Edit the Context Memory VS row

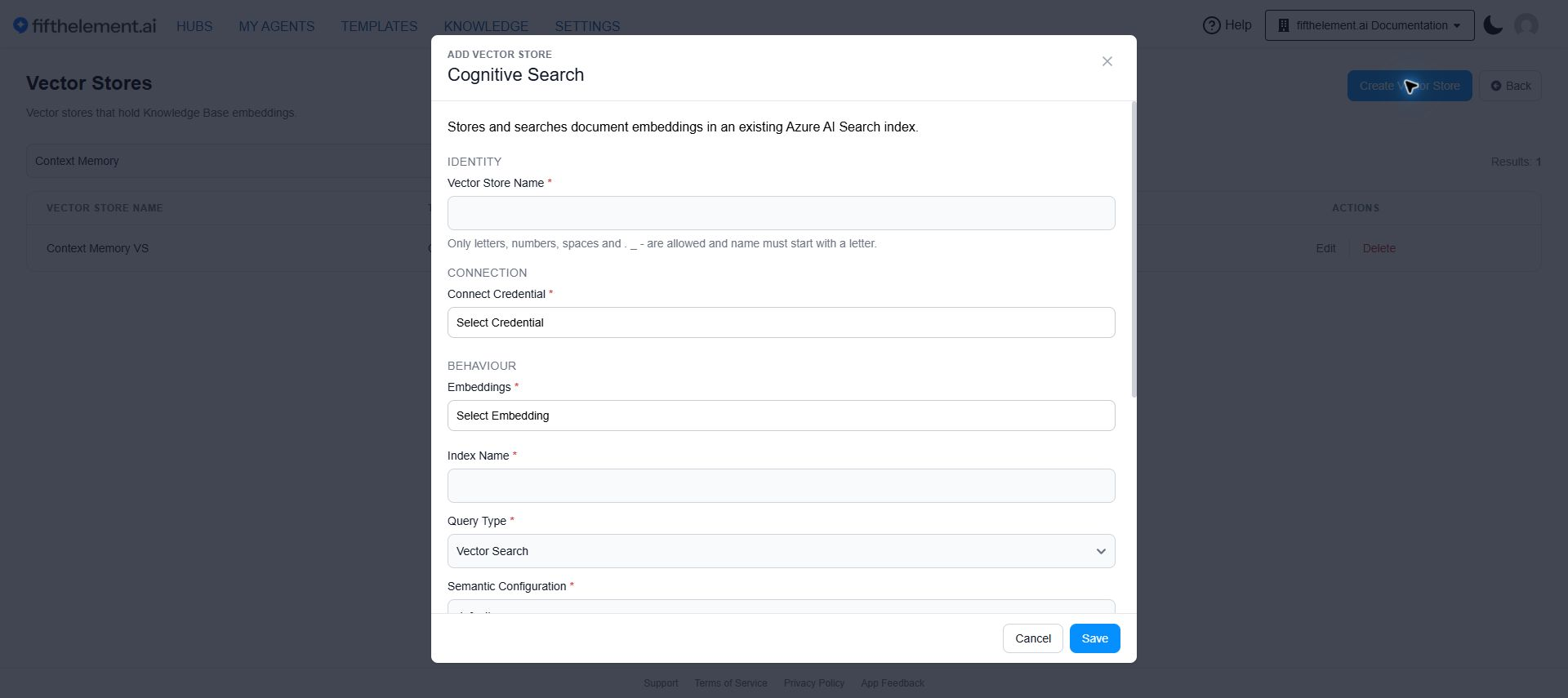pyautogui.click(x=1325, y=248)
